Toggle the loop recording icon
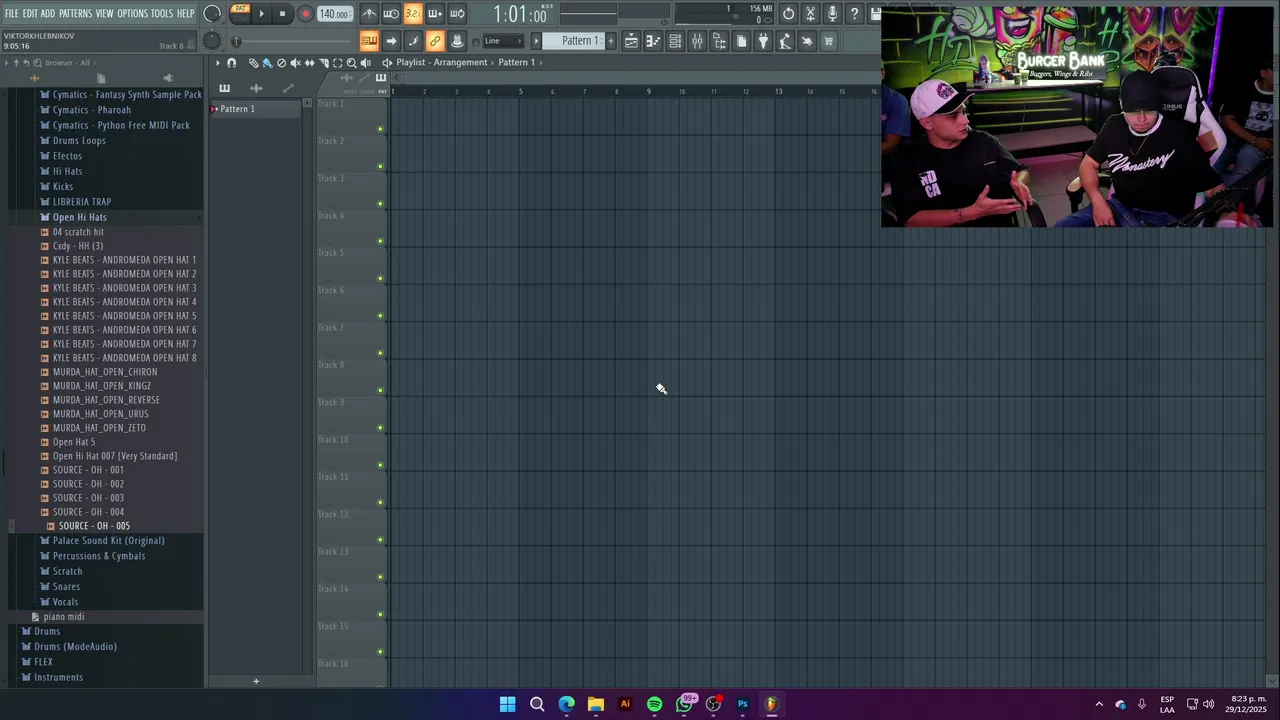This screenshot has height=720, width=1280. tap(457, 14)
